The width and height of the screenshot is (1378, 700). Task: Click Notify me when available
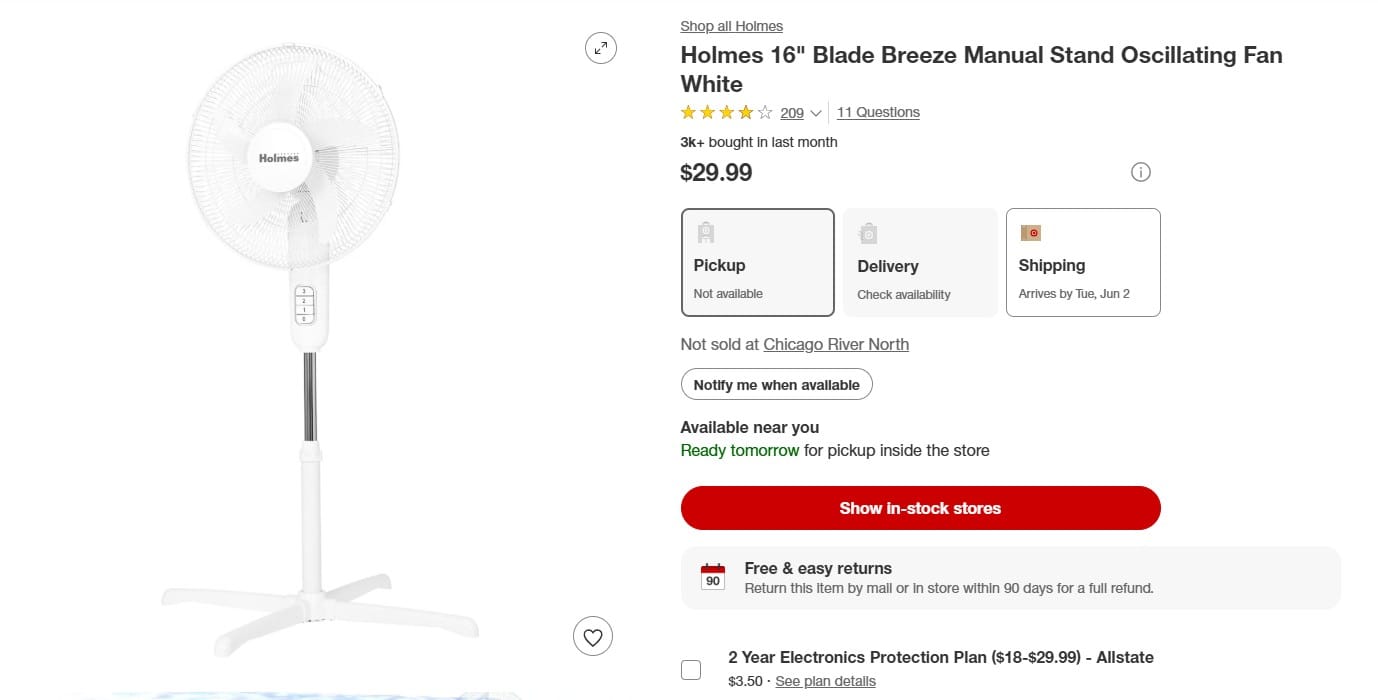(x=777, y=385)
